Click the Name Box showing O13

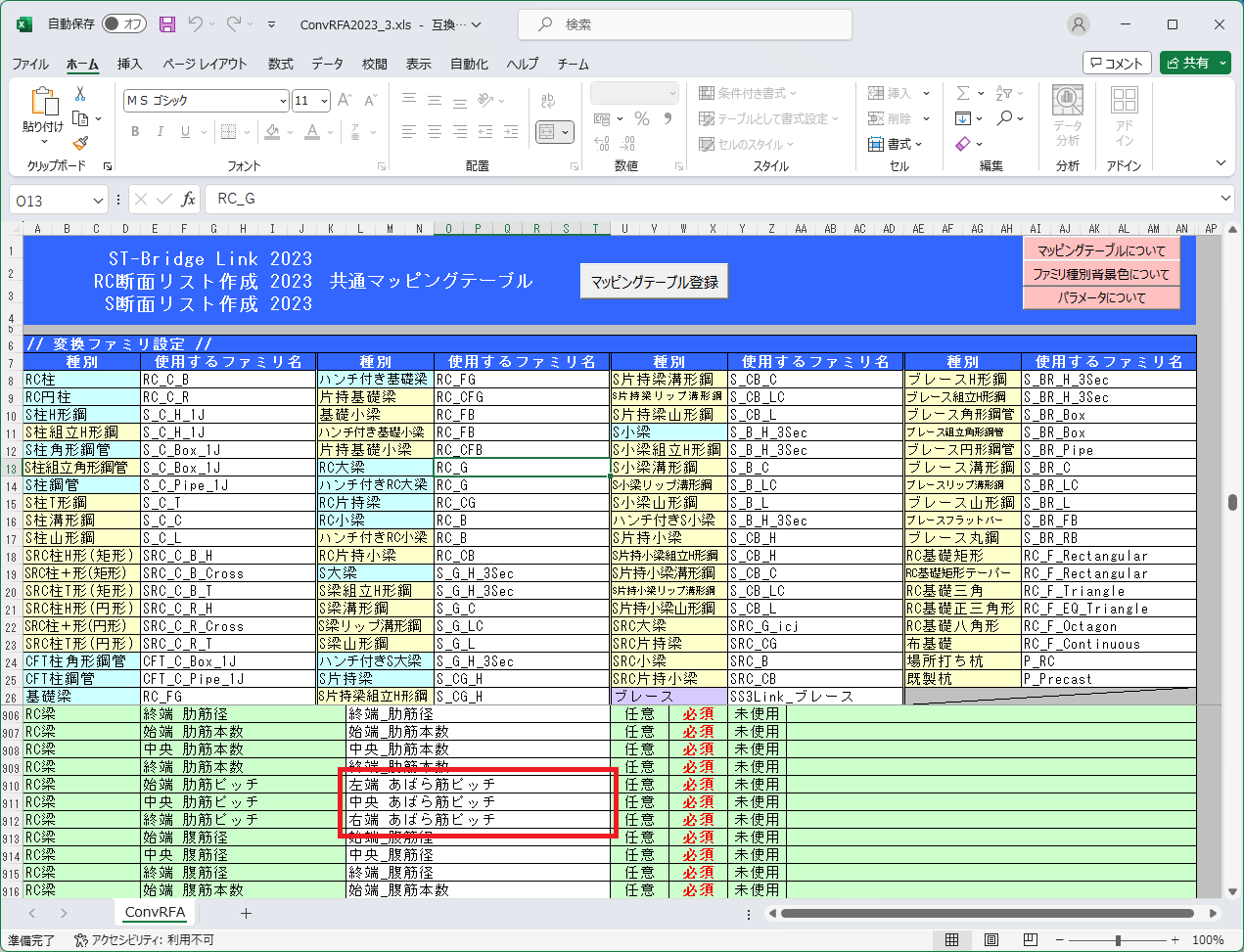[59, 200]
